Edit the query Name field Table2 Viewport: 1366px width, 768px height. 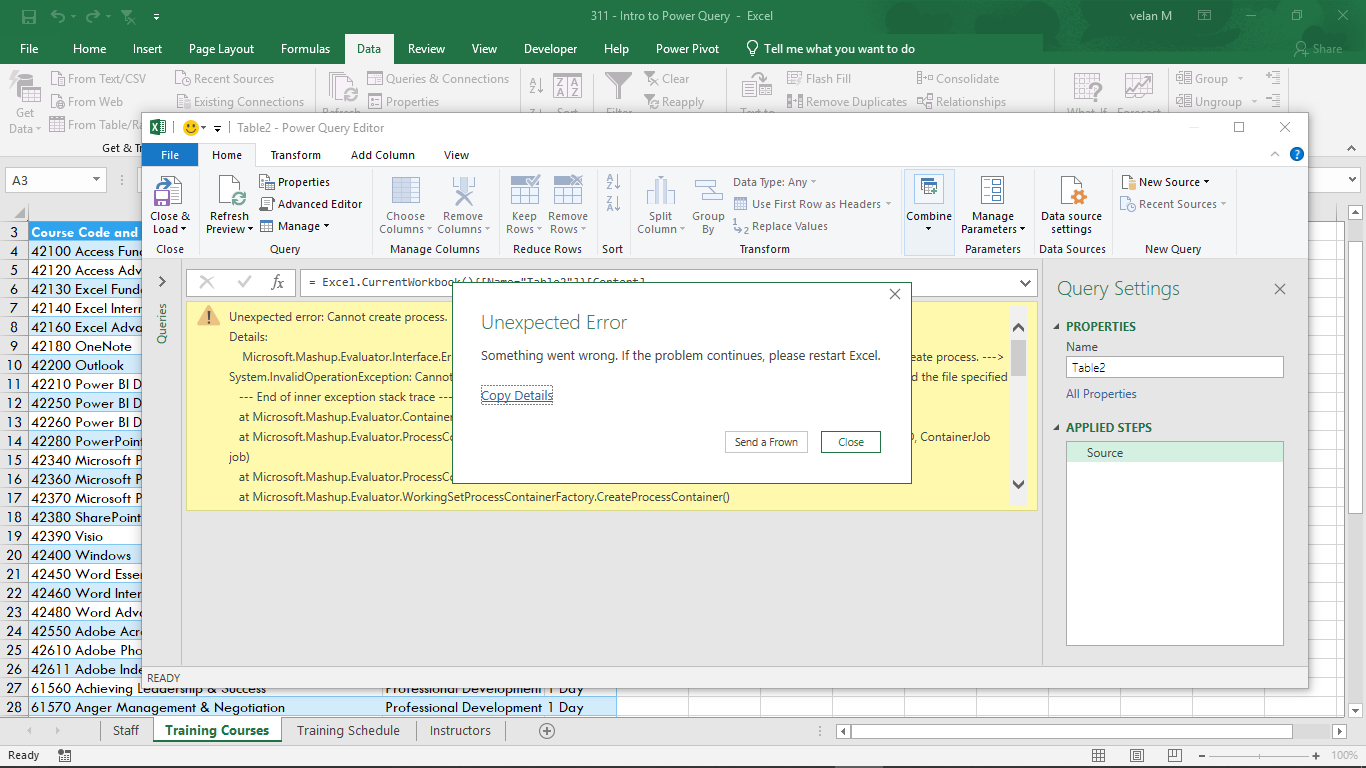(x=1174, y=367)
